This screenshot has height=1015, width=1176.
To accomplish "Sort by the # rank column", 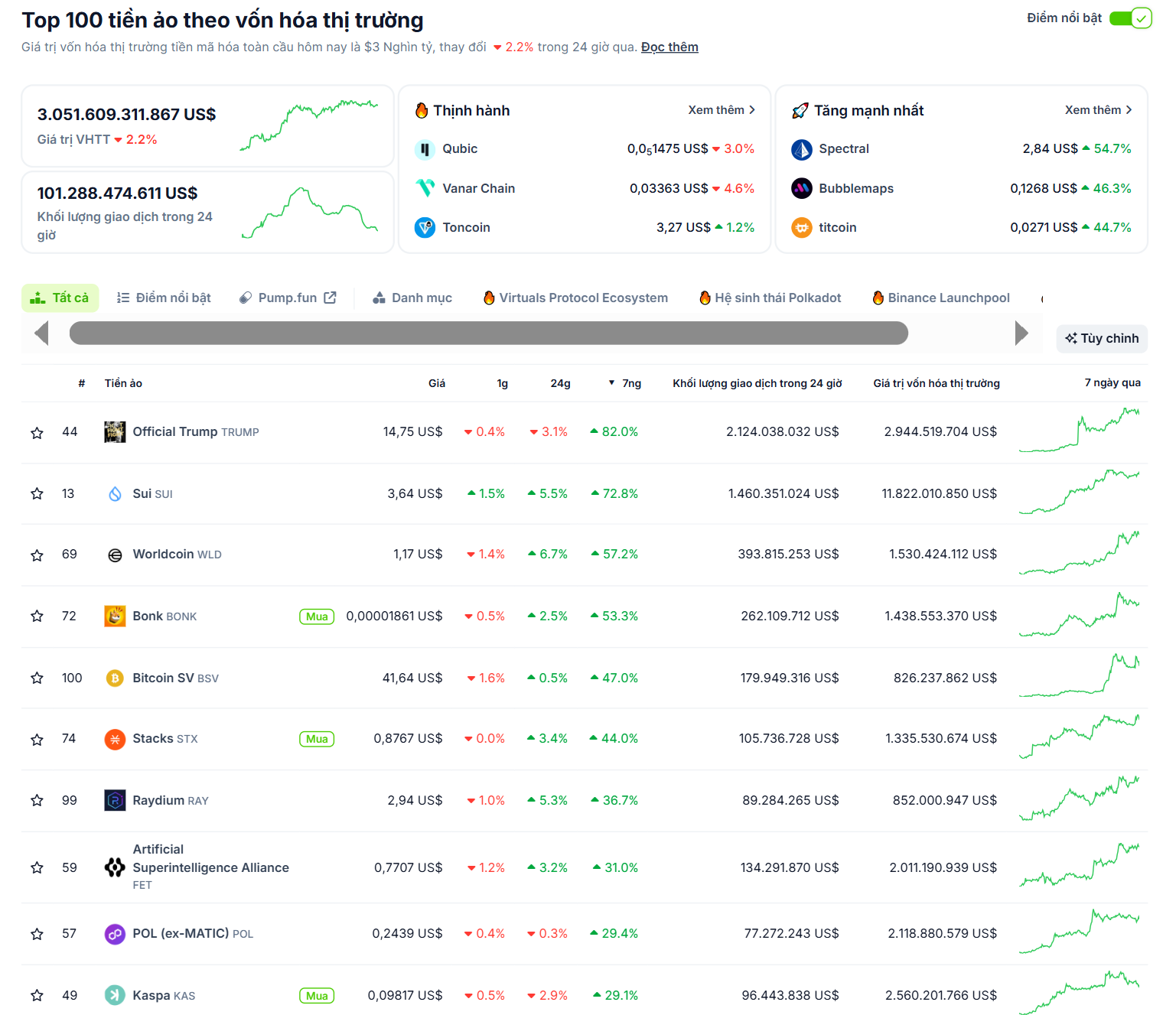I will 81,383.
